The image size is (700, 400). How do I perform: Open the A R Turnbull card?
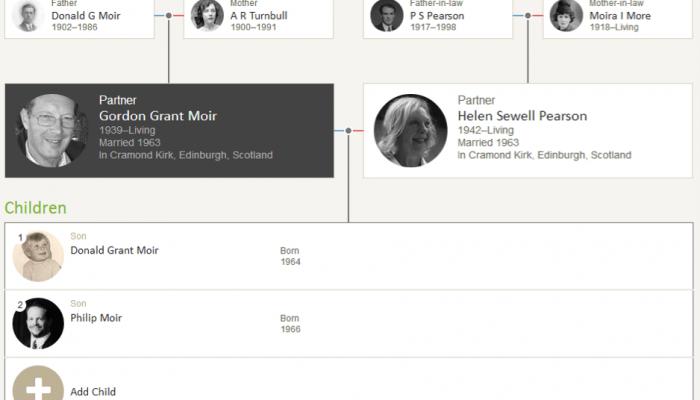(258, 19)
